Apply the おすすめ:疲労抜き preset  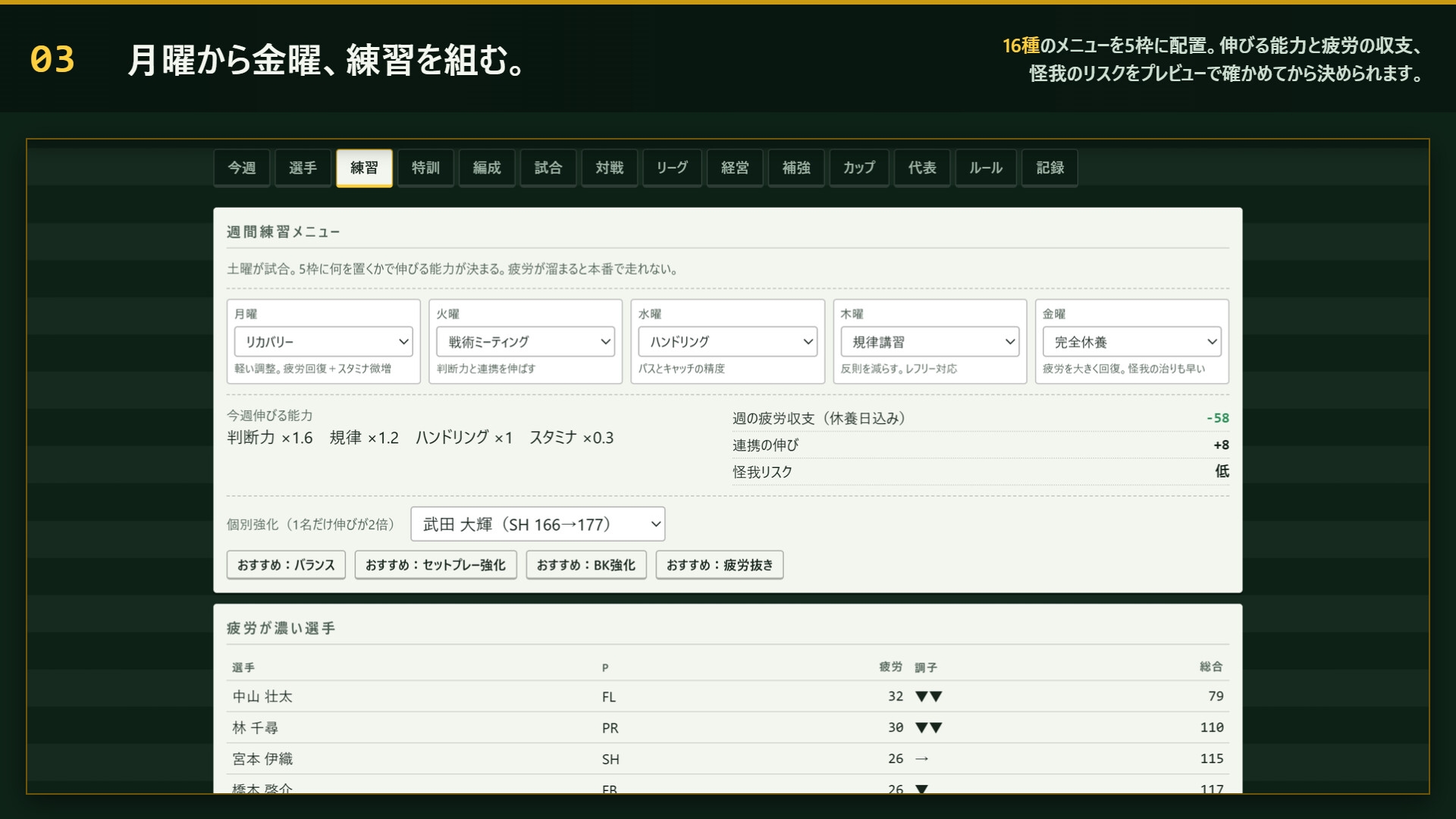720,565
